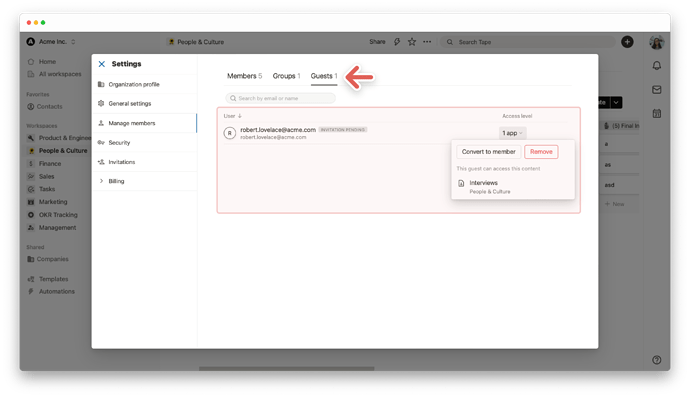Open Contacts favorite in sidebar
The height and width of the screenshot is (396, 690).
[45, 107]
